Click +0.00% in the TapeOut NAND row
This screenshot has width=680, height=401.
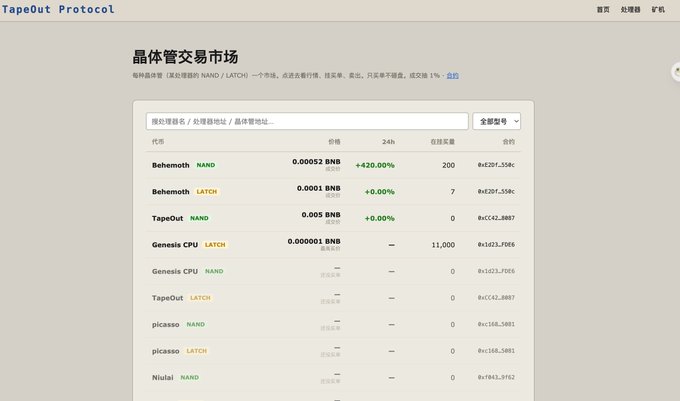[379, 218]
